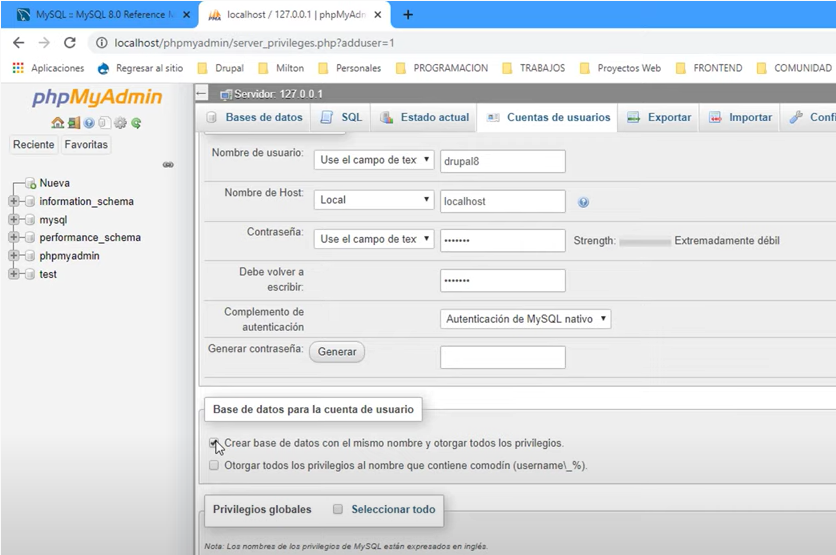Screen dimensions: 836x555
Task: Click the generated password text field
Action: click(503, 357)
